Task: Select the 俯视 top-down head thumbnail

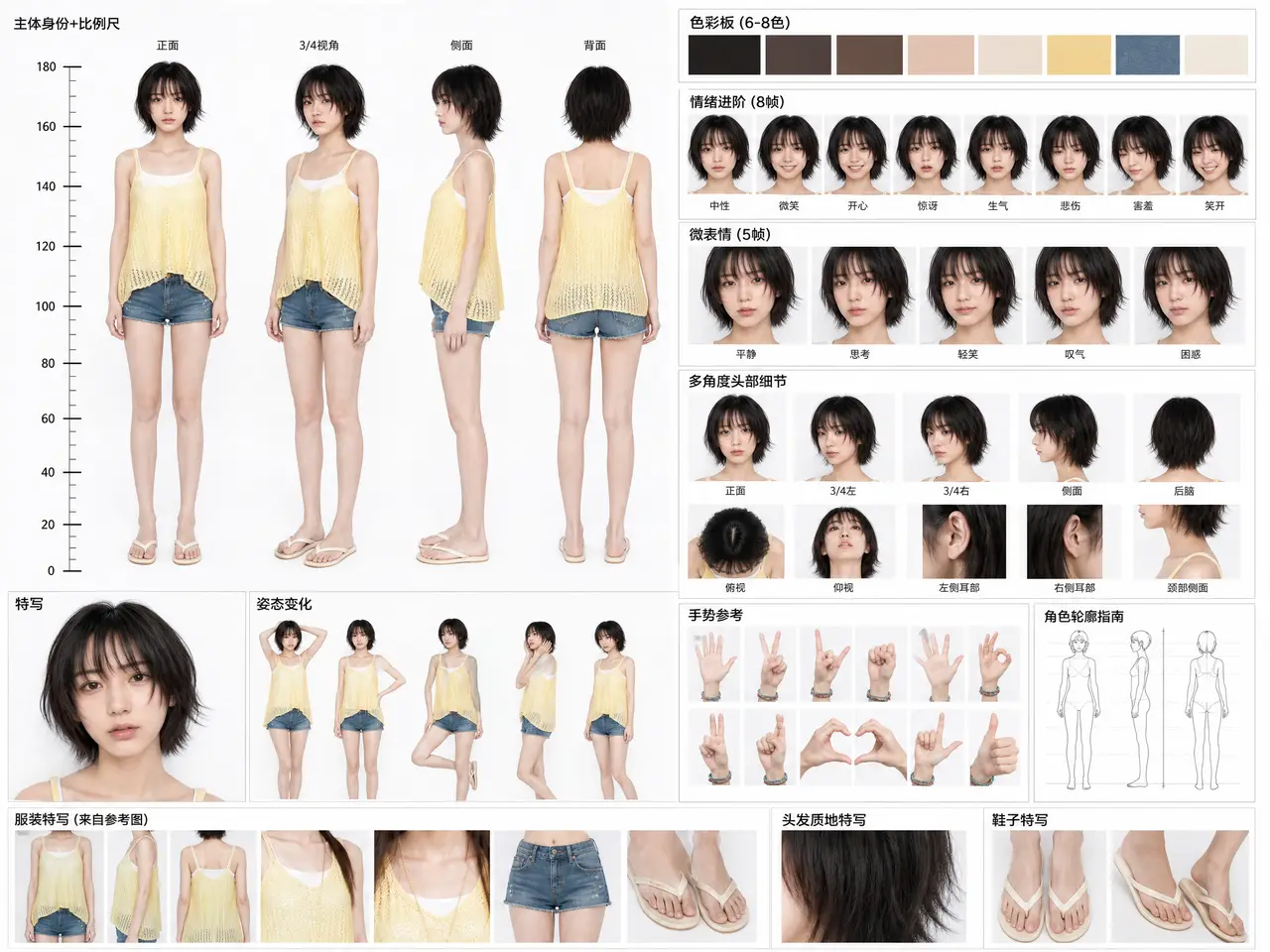Action: 735,541
